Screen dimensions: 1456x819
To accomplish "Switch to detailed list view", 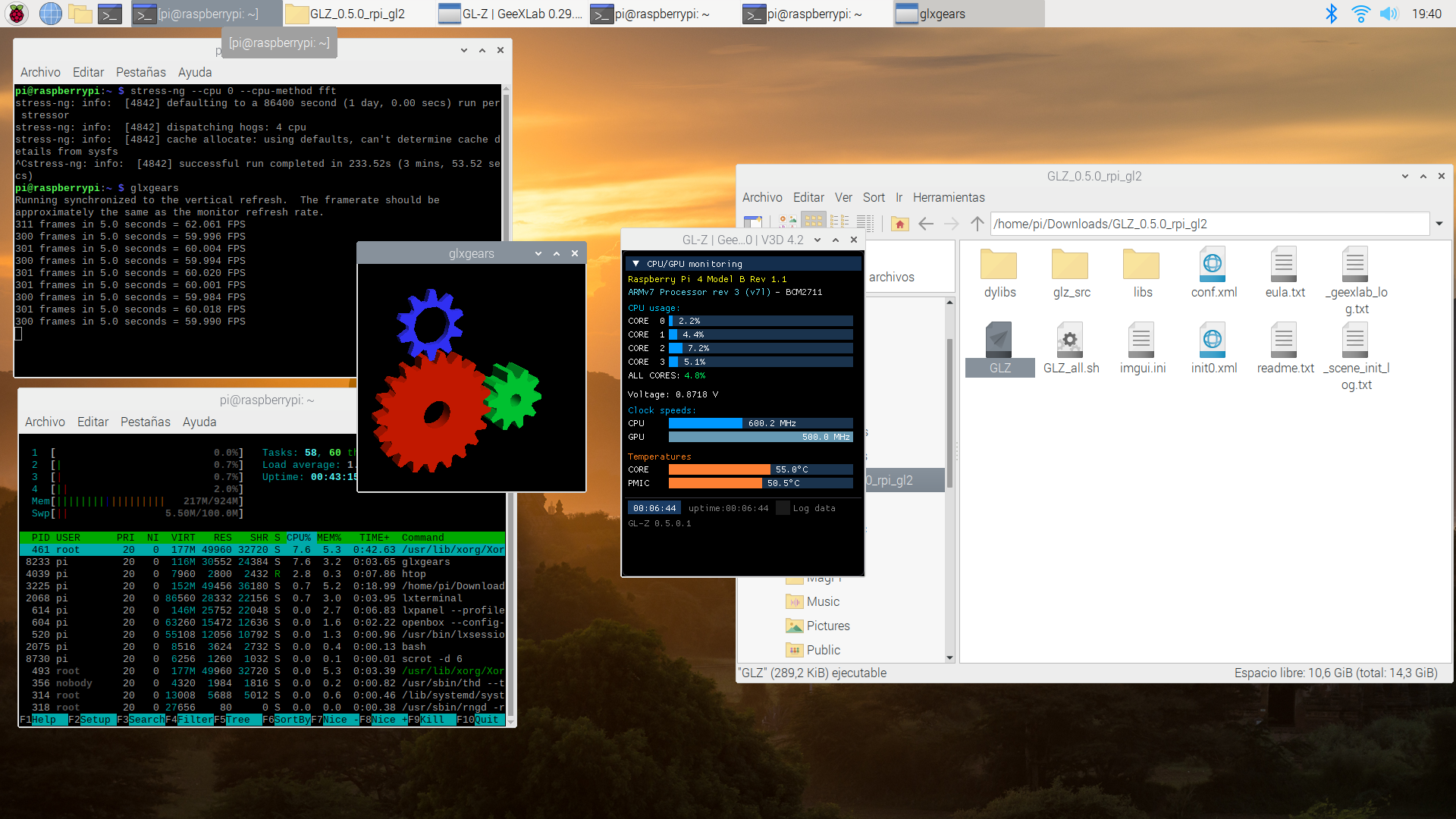I will click(x=865, y=221).
